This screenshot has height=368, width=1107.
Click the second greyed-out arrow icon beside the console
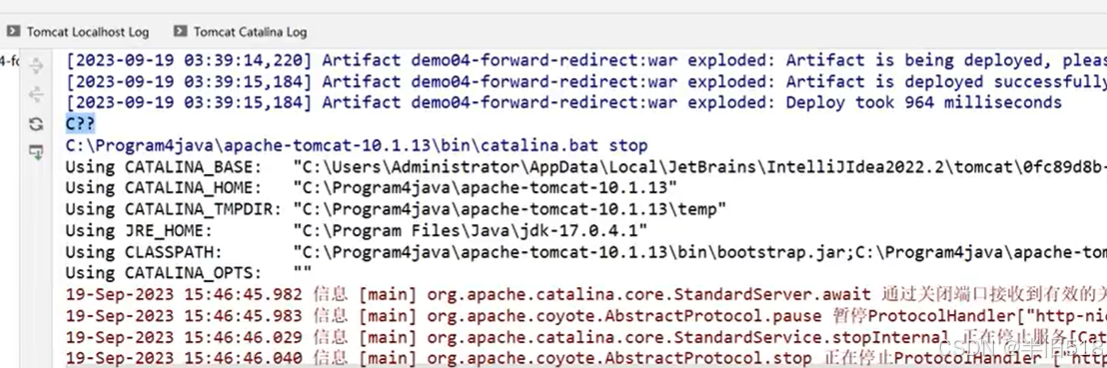point(36,94)
